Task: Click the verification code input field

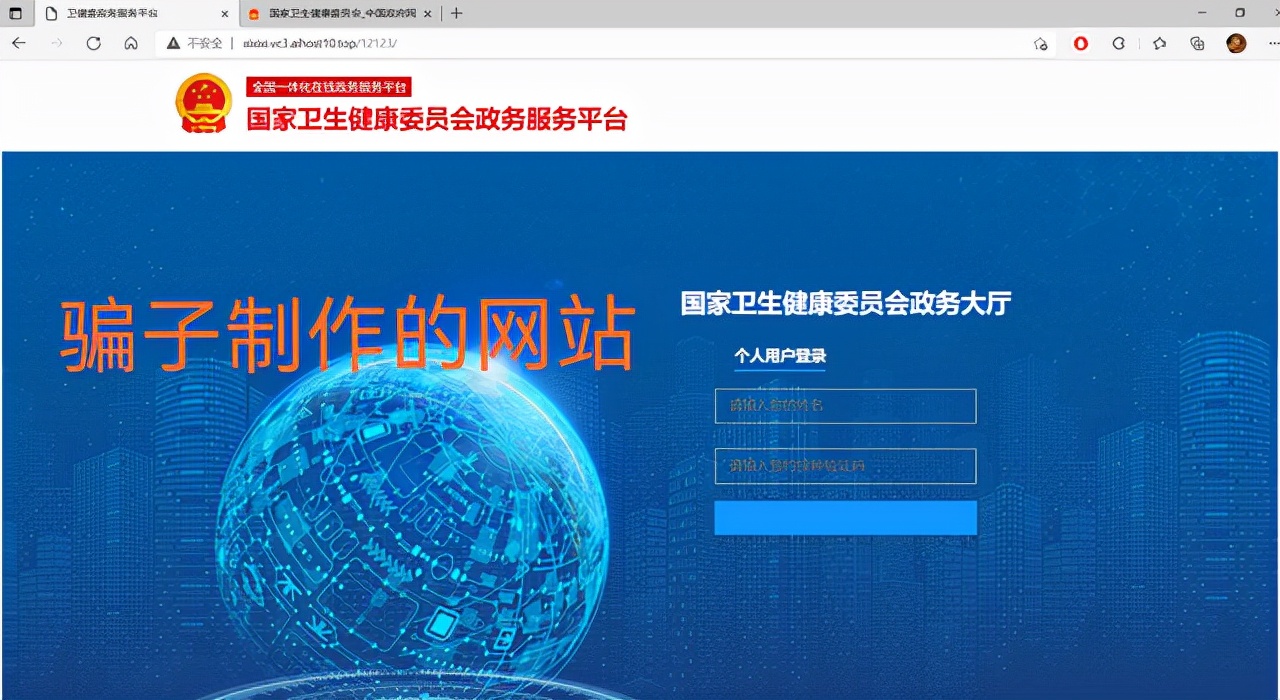Action: click(845, 466)
